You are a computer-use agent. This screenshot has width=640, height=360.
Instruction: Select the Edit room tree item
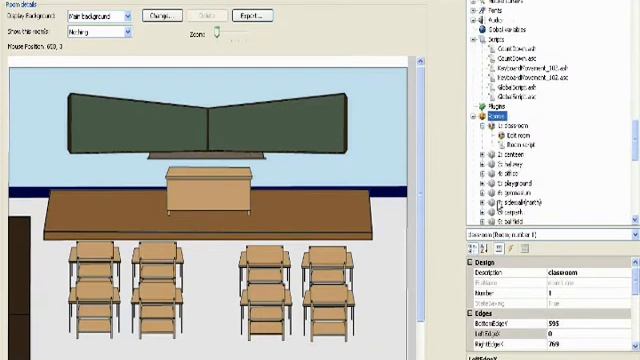pyautogui.click(x=518, y=136)
